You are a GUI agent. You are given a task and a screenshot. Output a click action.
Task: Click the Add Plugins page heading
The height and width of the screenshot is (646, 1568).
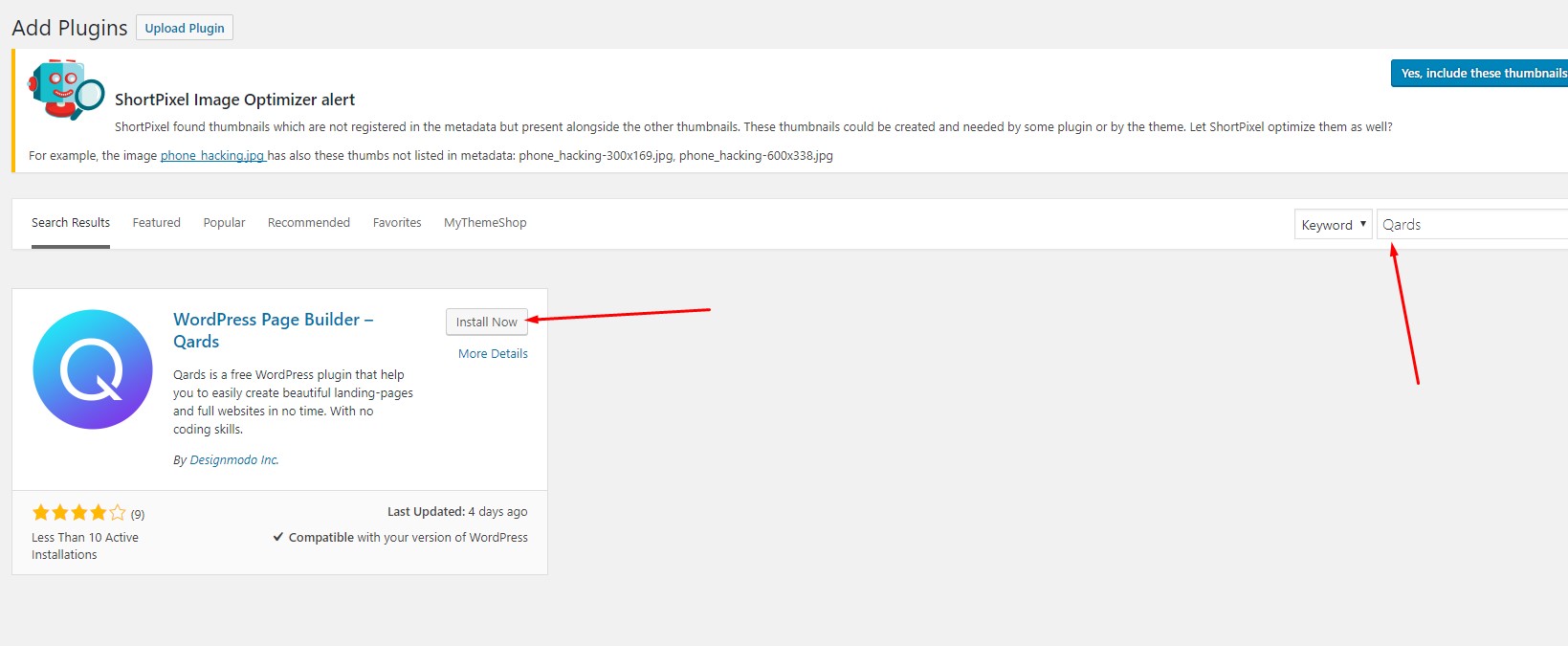(x=70, y=28)
